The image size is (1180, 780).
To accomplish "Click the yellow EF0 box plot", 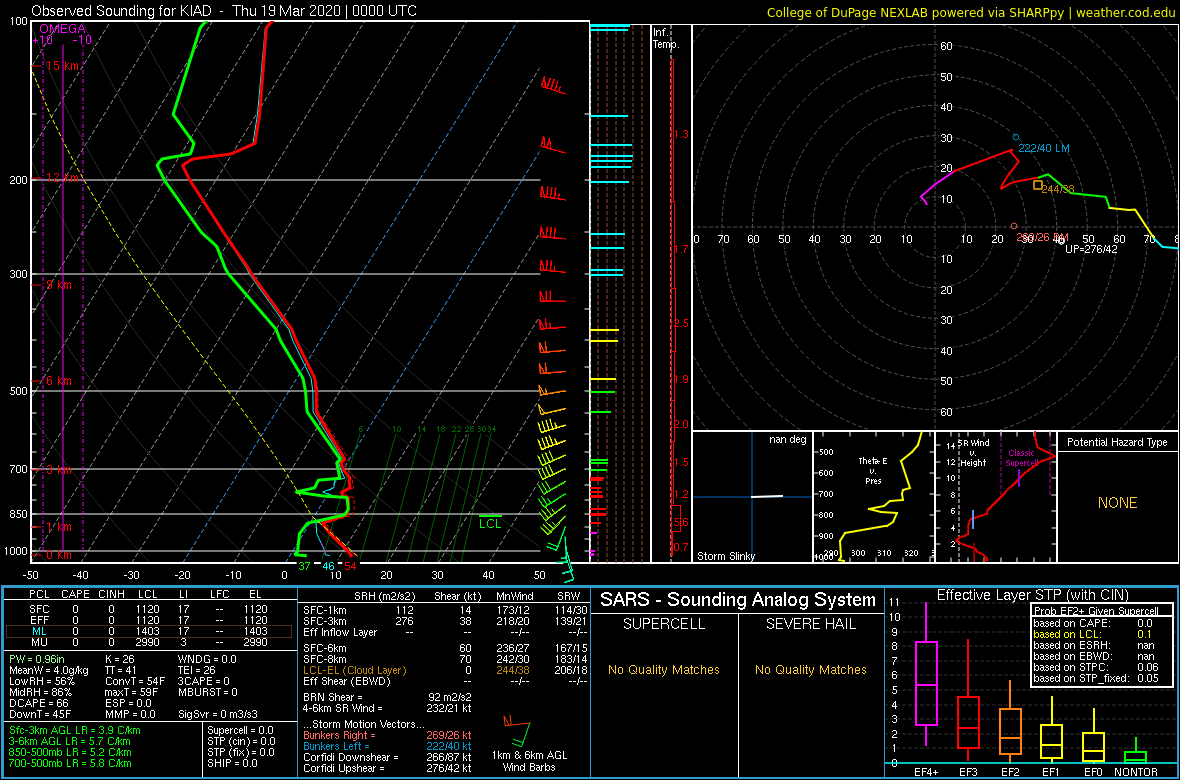I will (x=1094, y=745).
